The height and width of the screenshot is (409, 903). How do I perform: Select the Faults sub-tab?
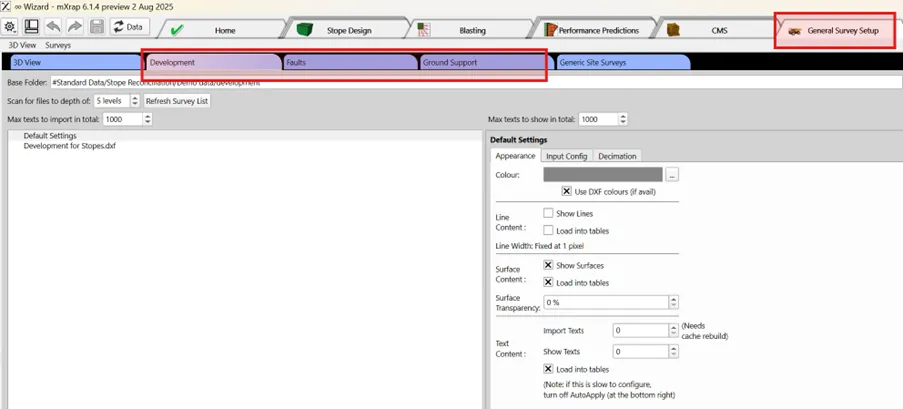(350, 62)
